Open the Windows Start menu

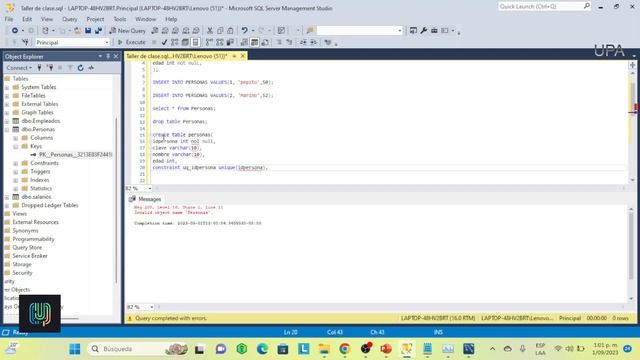(x=75, y=349)
